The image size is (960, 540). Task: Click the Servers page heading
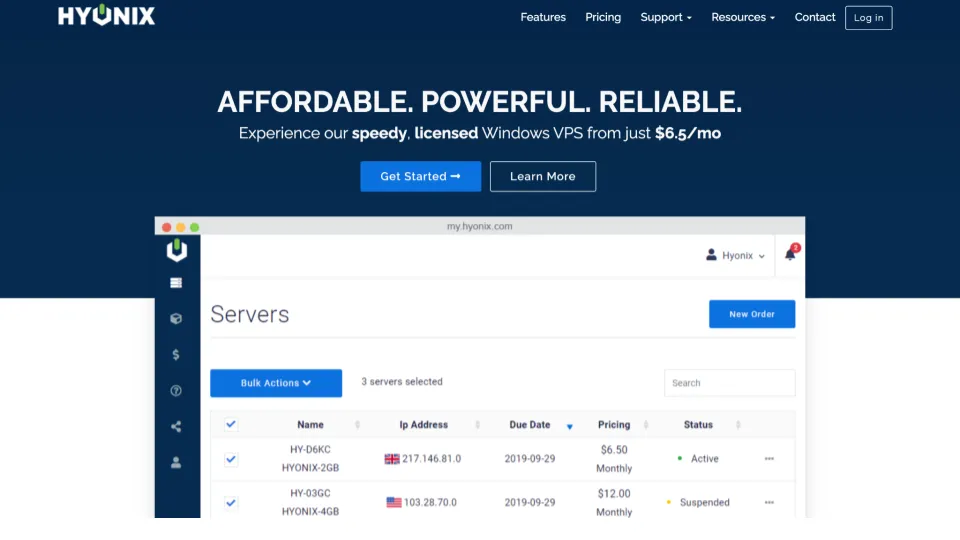250,314
